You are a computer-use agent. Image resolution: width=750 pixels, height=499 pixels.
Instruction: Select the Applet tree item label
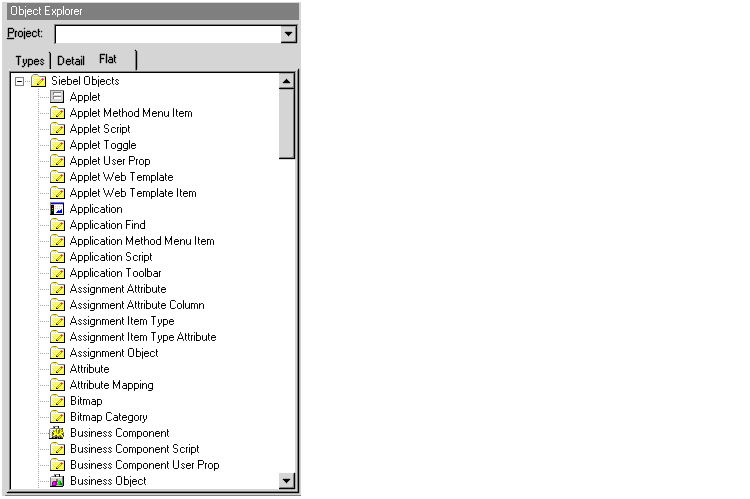85,97
